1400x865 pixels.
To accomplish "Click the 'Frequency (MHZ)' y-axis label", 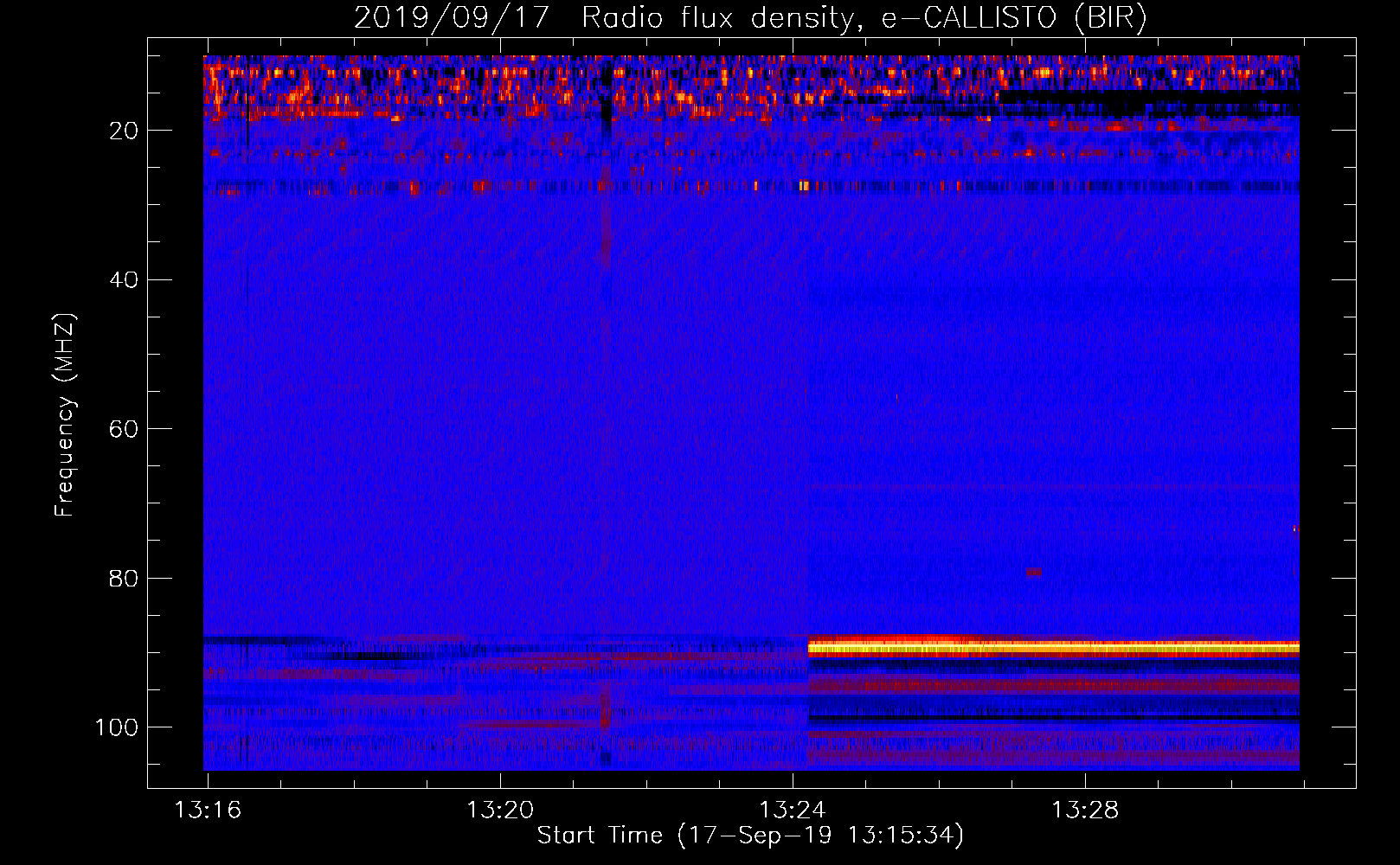I will [65, 414].
